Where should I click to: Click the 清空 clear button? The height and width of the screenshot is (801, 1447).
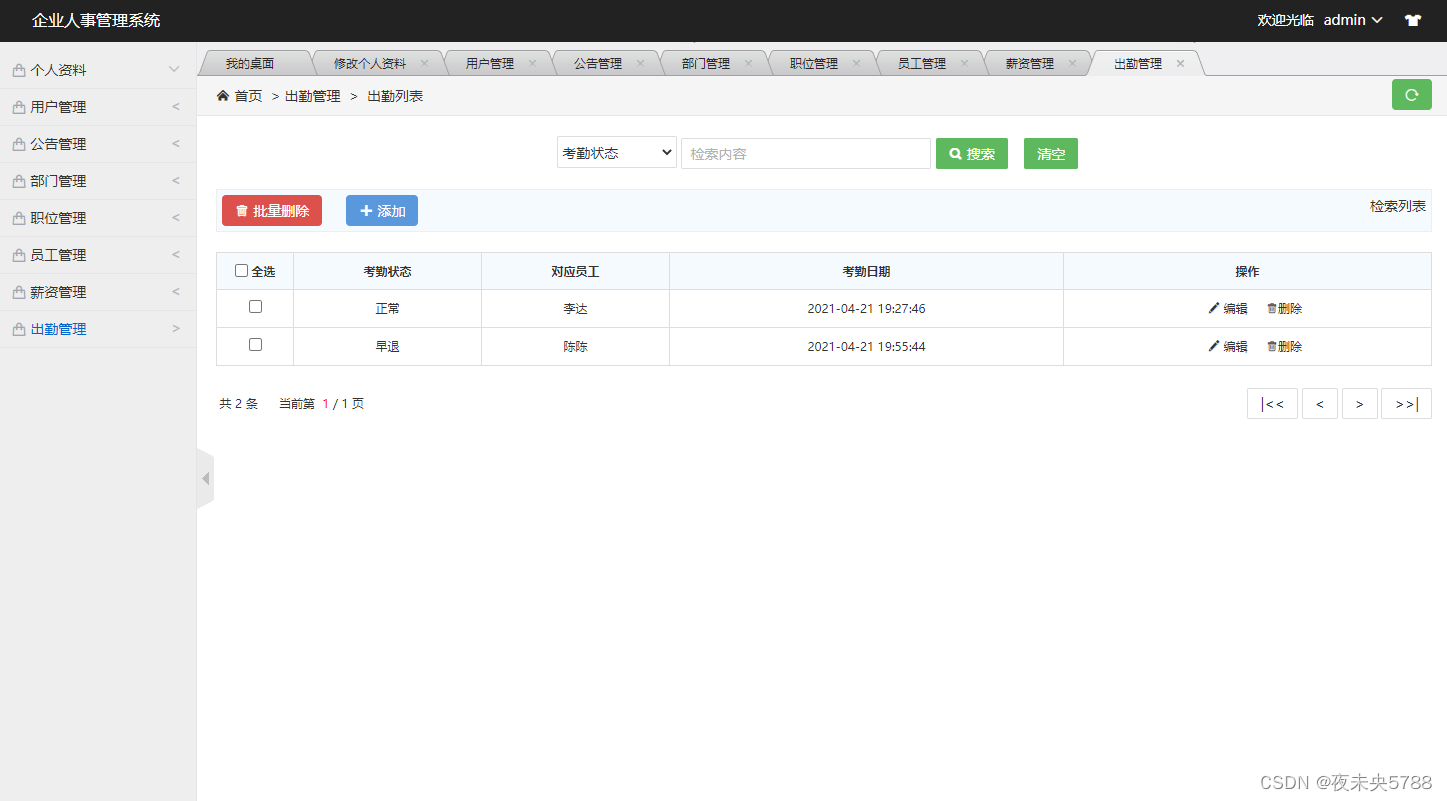tap(1051, 153)
